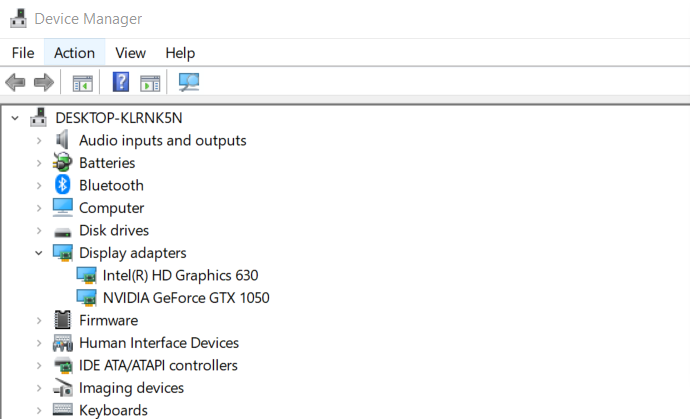Expand the Keyboards category
The image size is (690, 419).
pyautogui.click(x=39, y=410)
